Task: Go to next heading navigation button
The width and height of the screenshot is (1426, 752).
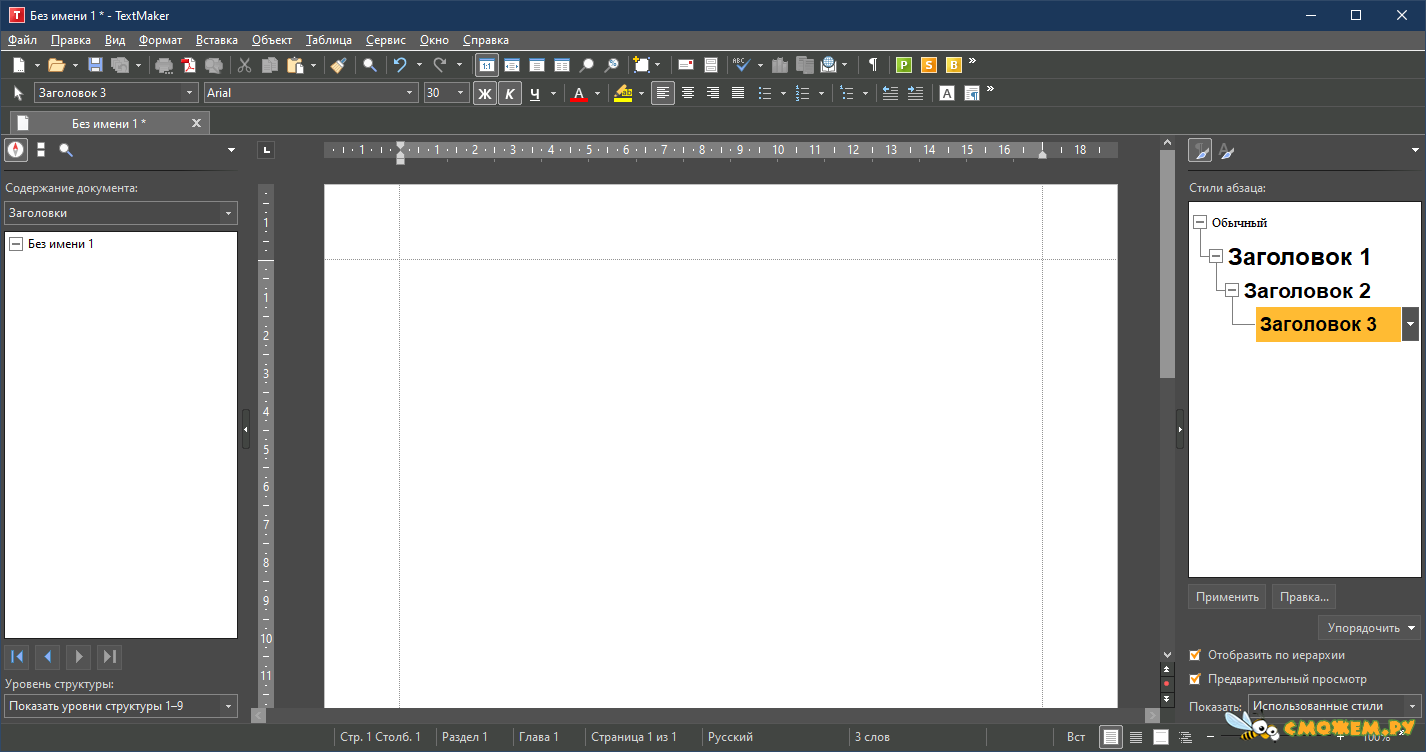Action: point(79,657)
